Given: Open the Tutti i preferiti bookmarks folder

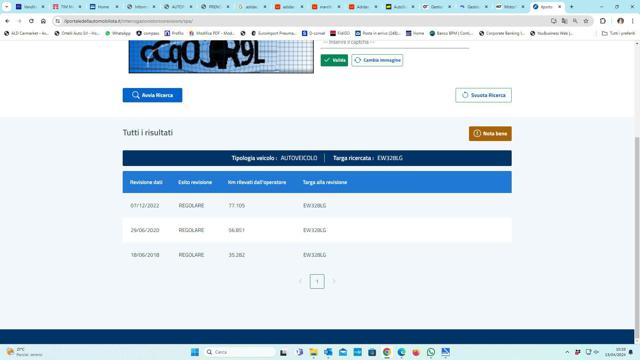Looking at the screenshot, I should (618, 33).
